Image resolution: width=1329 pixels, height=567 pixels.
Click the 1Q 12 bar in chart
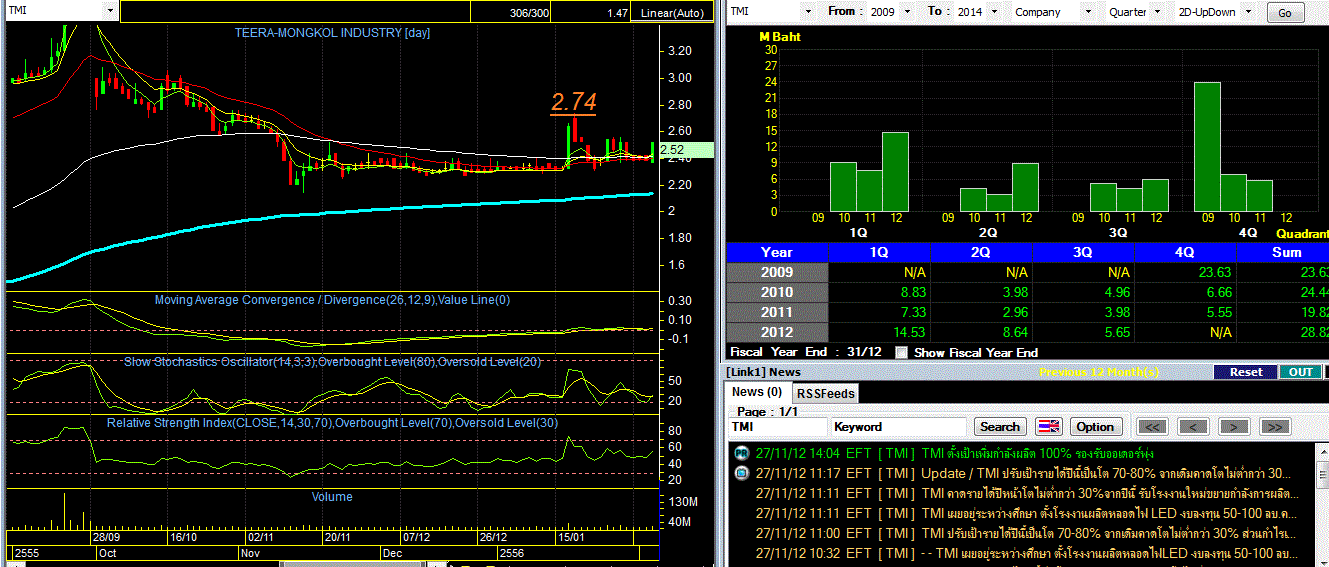point(895,171)
